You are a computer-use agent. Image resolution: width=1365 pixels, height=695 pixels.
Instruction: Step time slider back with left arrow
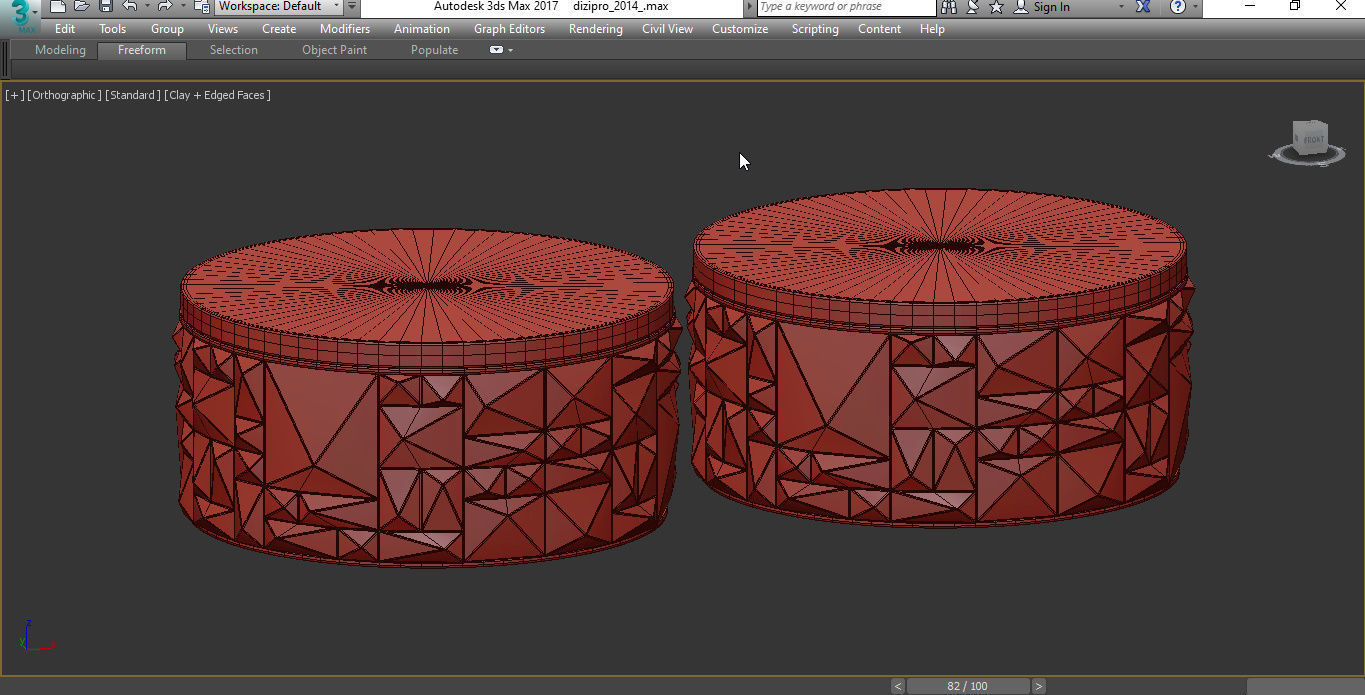898,686
